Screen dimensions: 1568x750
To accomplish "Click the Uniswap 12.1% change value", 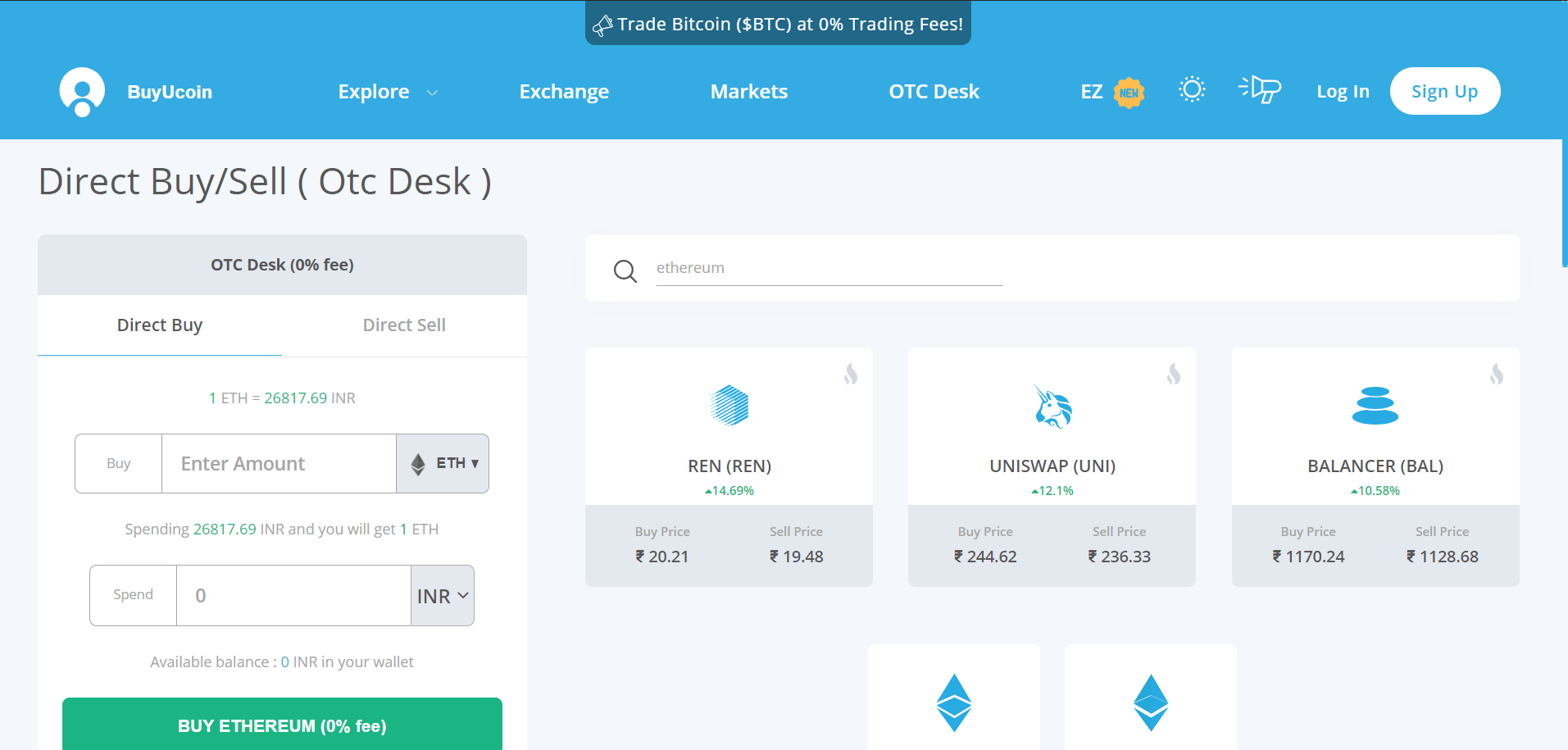I will tap(1052, 491).
